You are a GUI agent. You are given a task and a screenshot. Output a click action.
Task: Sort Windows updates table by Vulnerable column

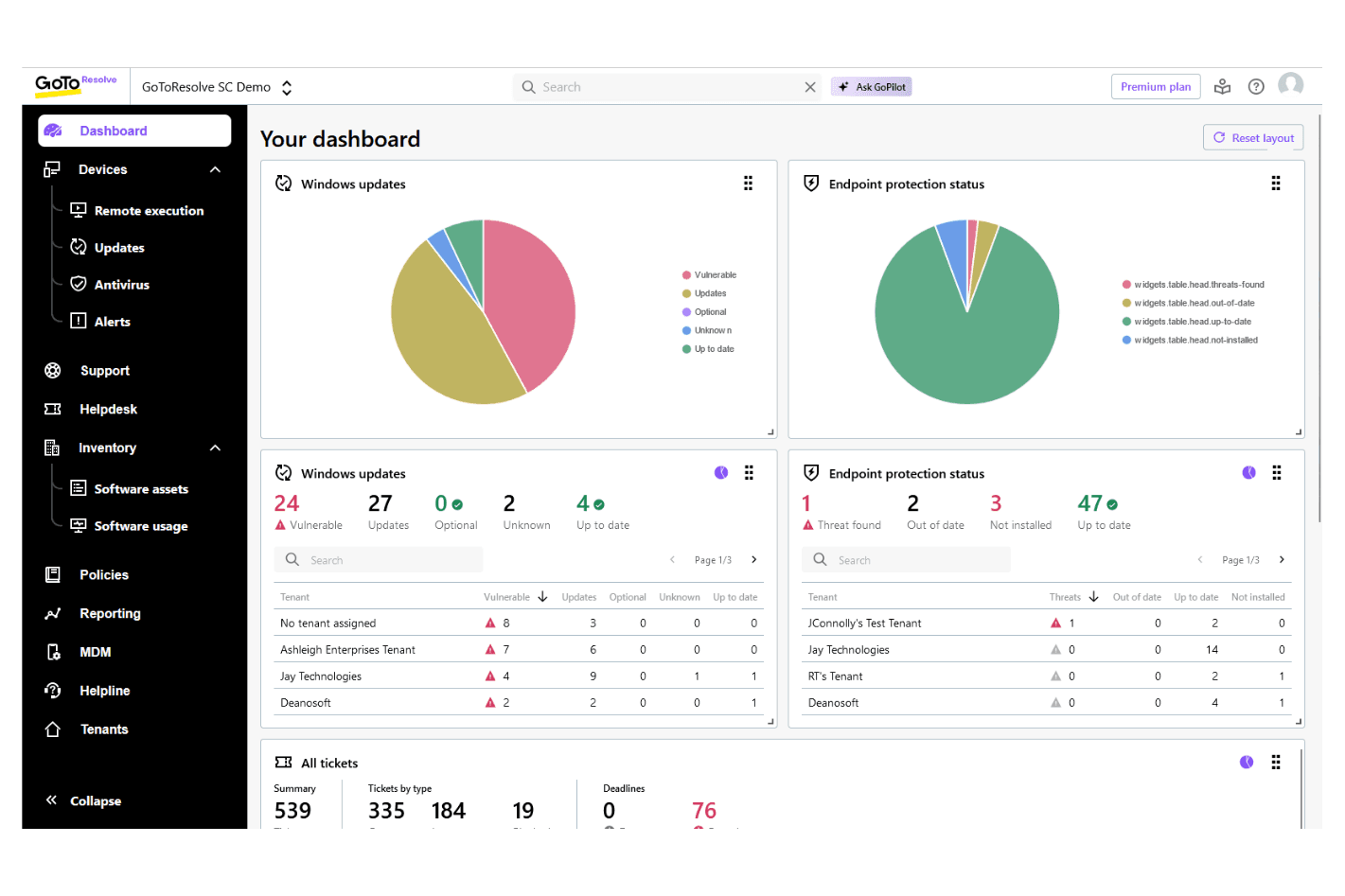click(x=516, y=597)
